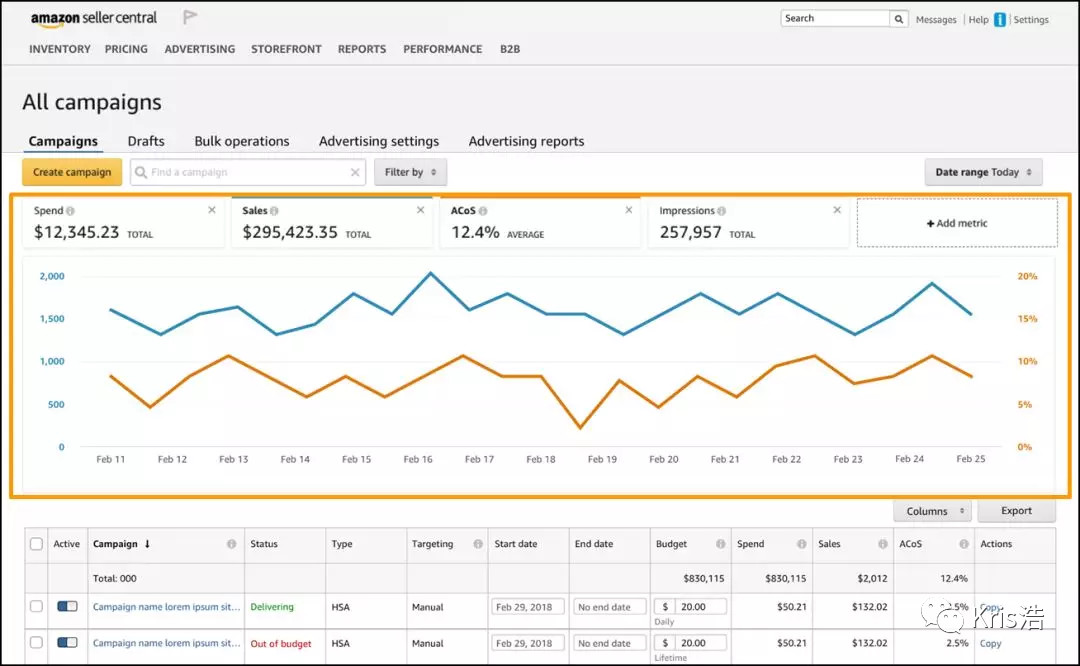Toggle active switch for the Delivering campaign
The width and height of the screenshot is (1080, 666).
[67, 606]
